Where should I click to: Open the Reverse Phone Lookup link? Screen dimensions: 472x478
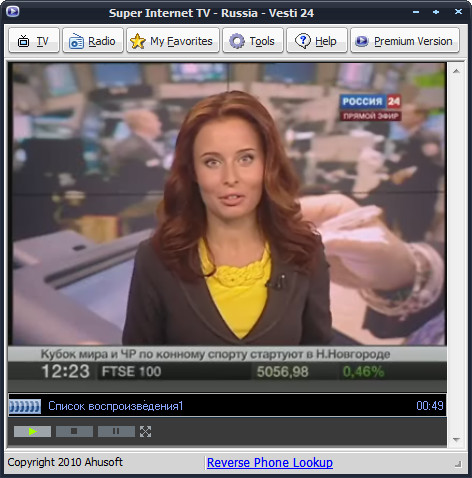270,463
